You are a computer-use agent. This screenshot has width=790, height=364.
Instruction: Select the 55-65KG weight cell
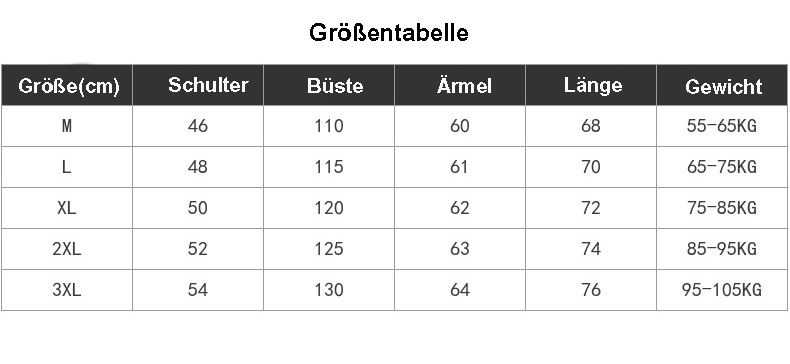click(x=721, y=126)
